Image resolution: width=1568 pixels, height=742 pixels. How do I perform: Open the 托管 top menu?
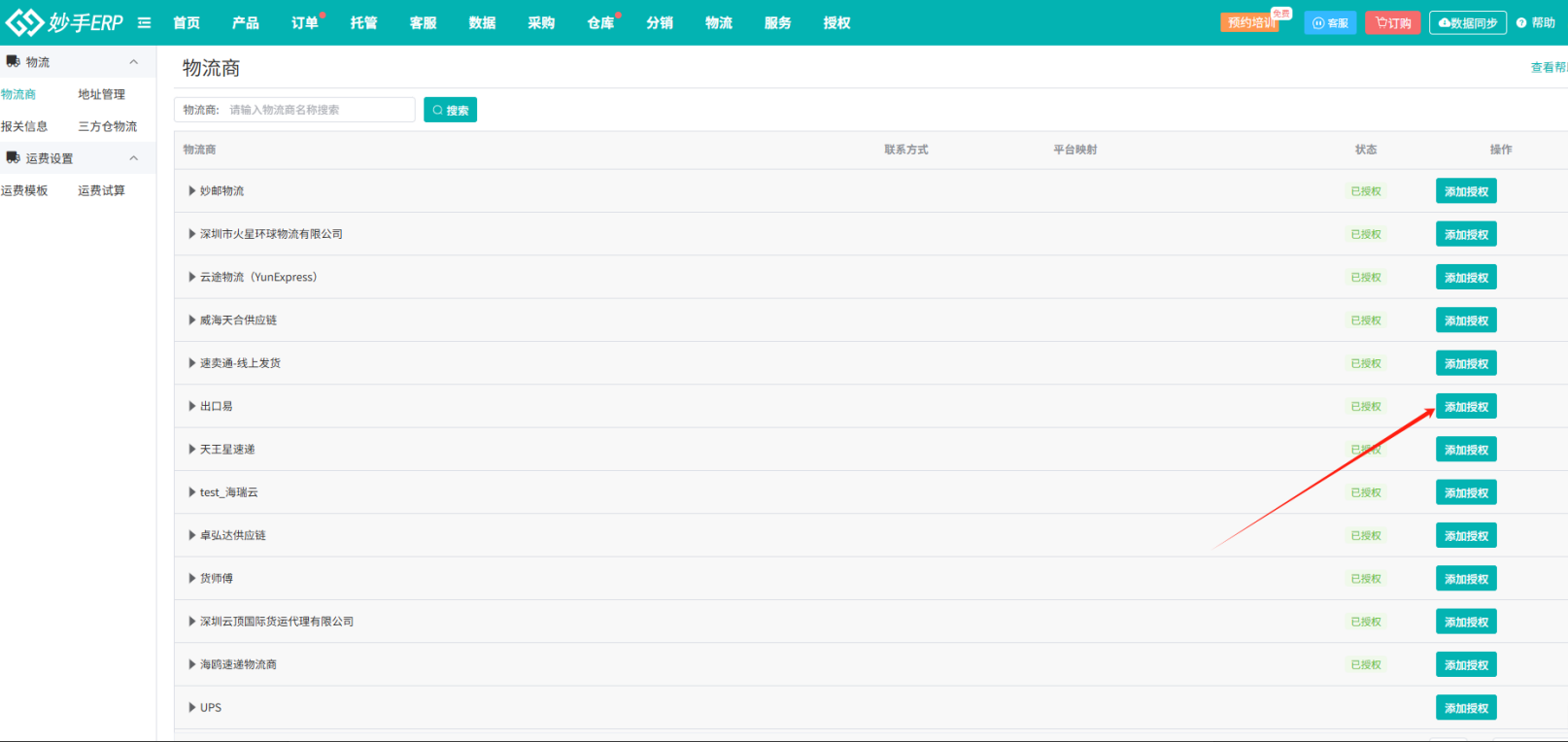click(364, 22)
